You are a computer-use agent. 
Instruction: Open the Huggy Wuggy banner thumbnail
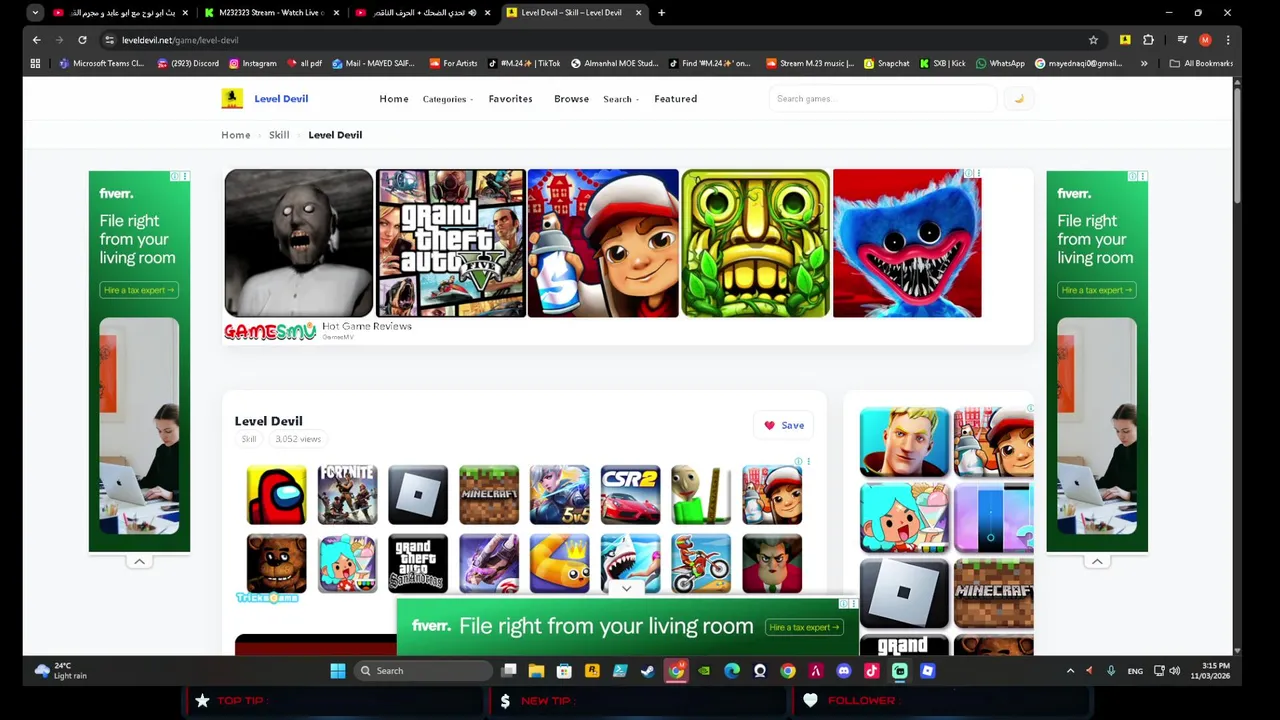[907, 243]
